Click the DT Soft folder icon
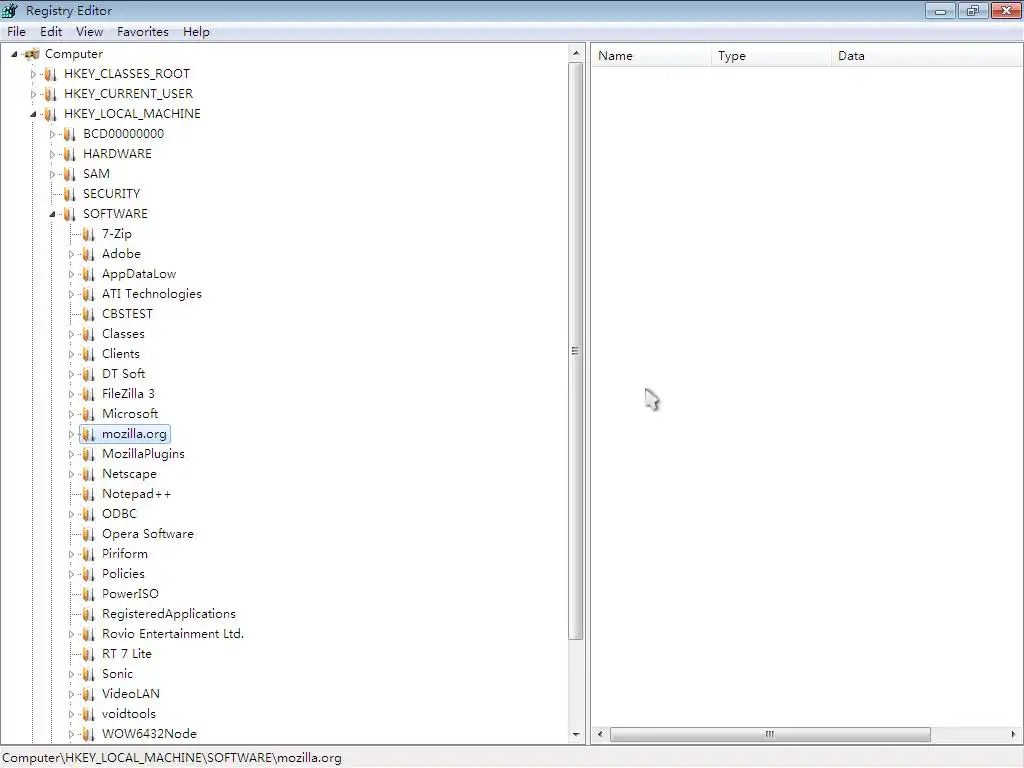The height and width of the screenshot is (768, 1024). 89,374
